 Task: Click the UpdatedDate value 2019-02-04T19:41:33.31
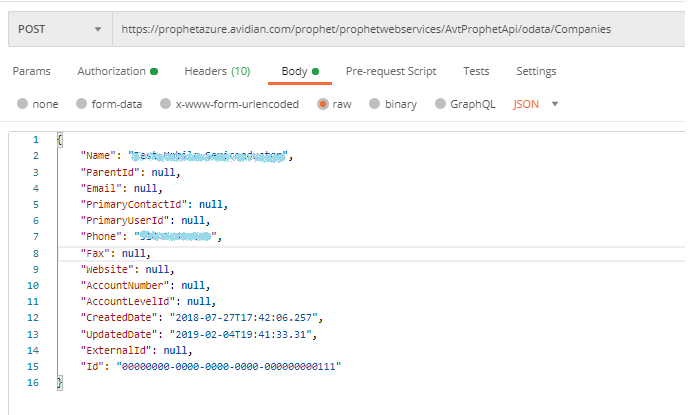point(240,335)
